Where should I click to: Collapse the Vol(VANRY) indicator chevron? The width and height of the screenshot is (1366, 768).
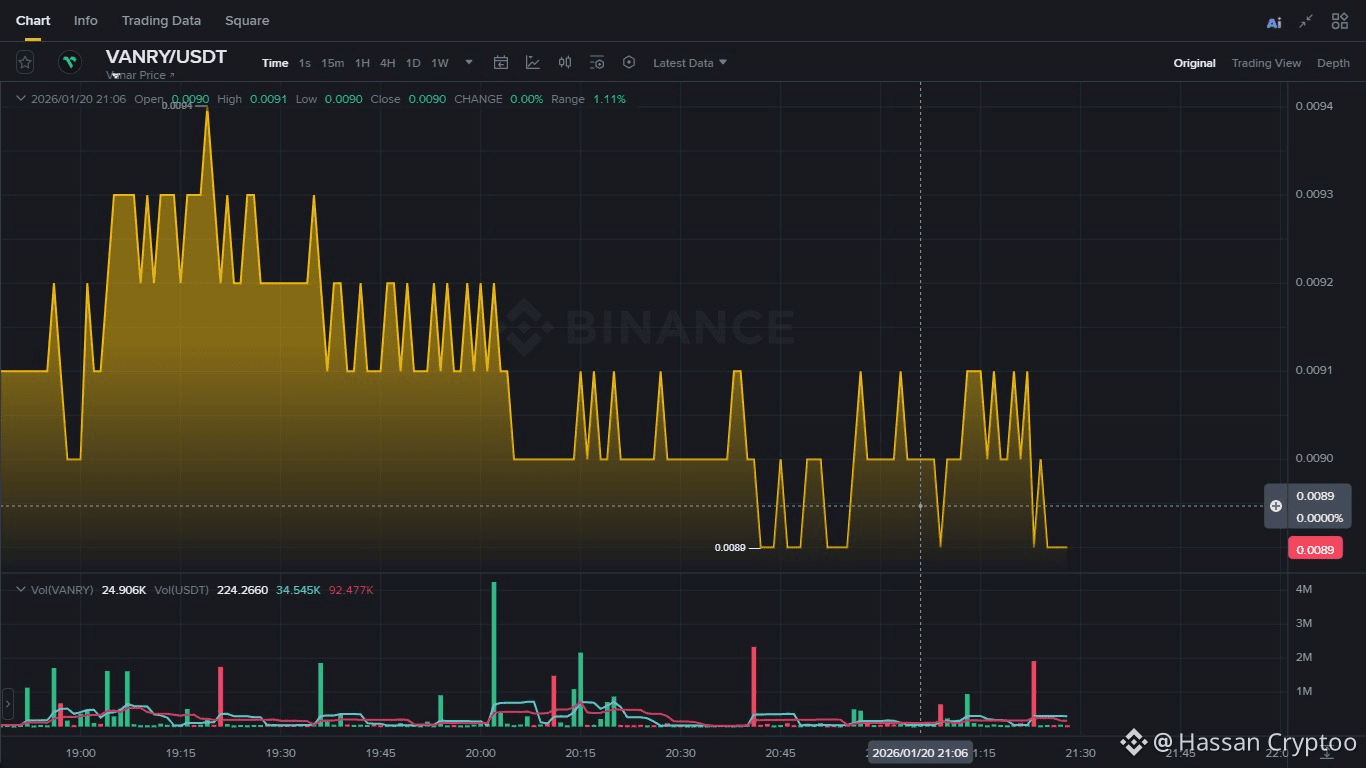[x=20, y=589]
